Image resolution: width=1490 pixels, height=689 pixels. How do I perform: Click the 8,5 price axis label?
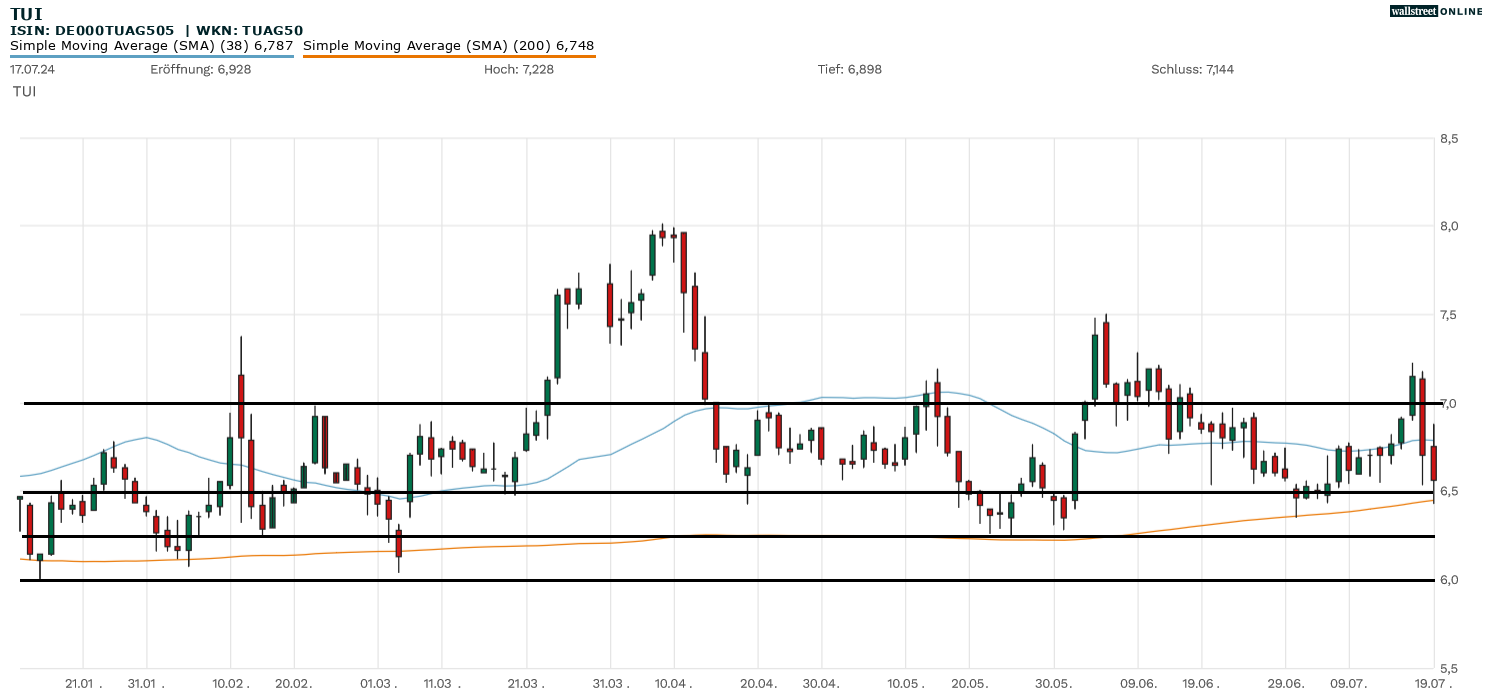coord(1449,139)
